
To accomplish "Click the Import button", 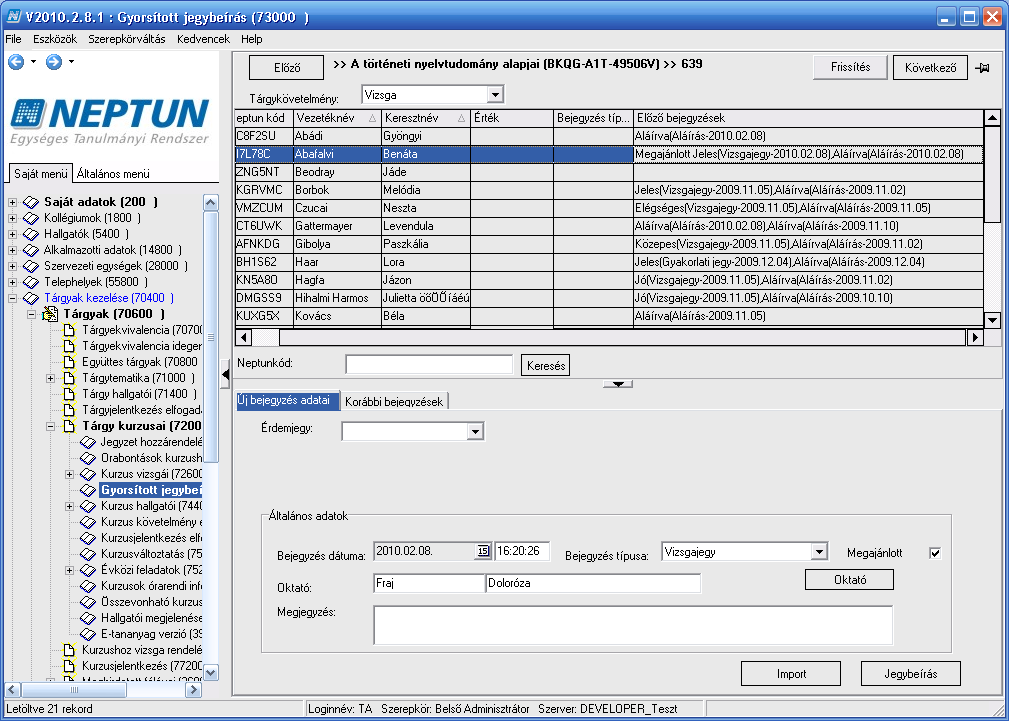I will pyautogui.click(x=791, y=673).
